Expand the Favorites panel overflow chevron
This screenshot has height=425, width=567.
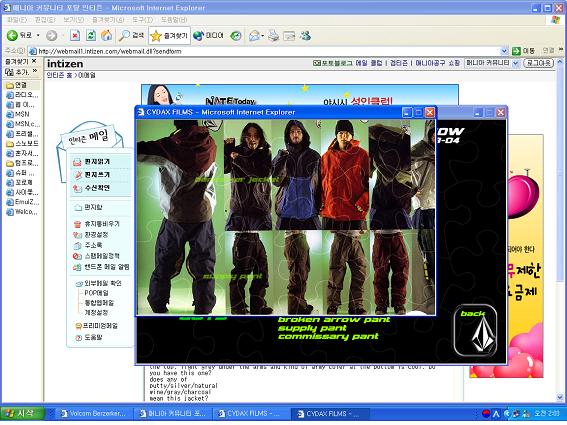(35, 71)
